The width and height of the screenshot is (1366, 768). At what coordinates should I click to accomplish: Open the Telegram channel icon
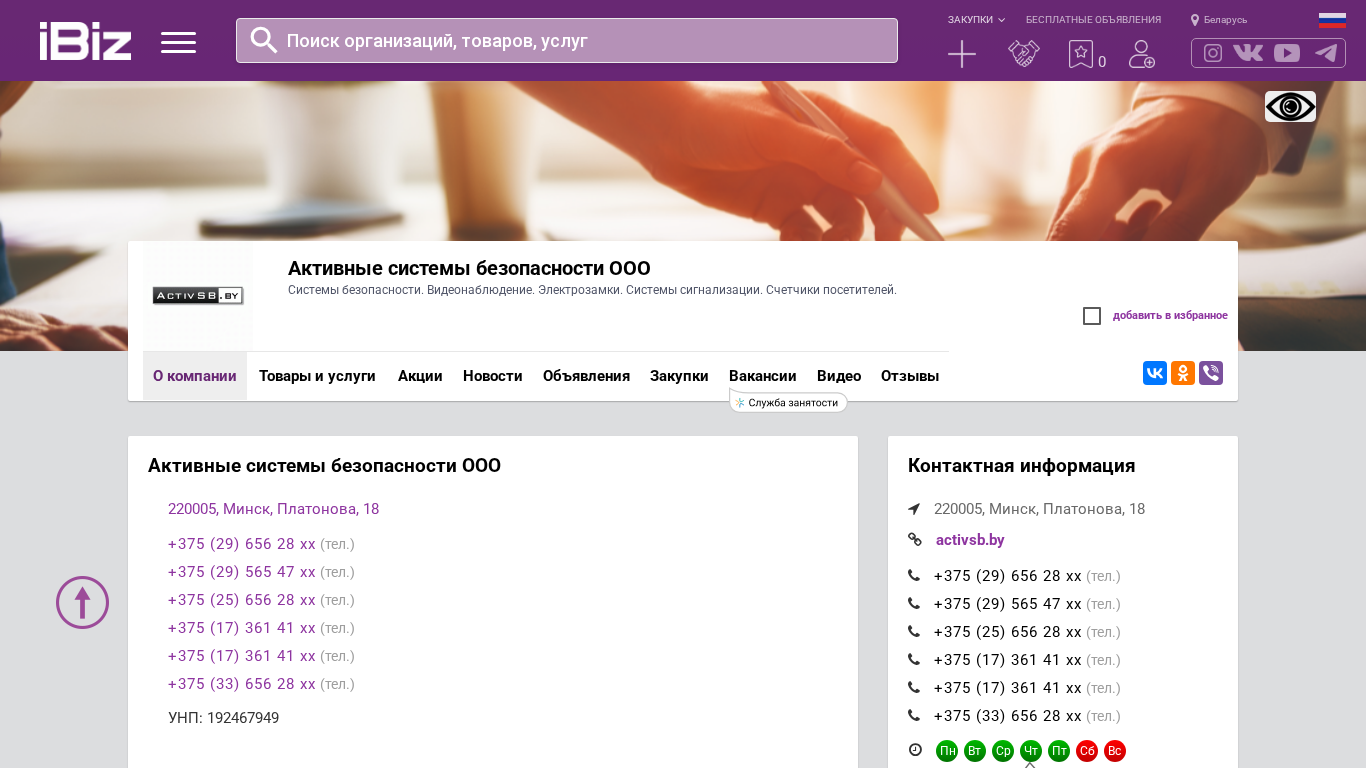click(x=1326, y=53)
